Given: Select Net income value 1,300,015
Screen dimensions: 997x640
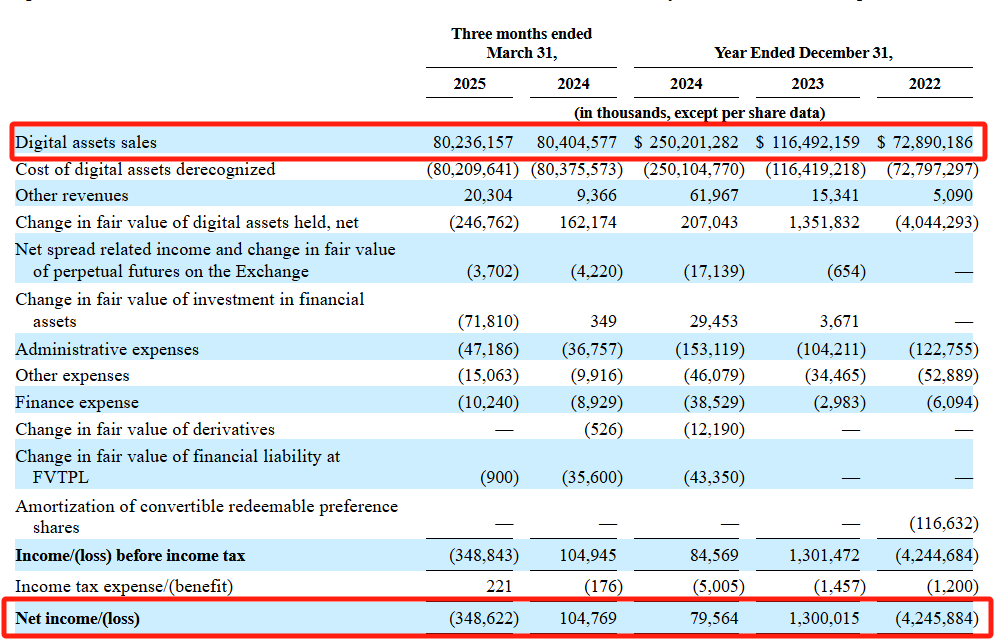Looking at the screenshot, I should (x=824, y=618).
